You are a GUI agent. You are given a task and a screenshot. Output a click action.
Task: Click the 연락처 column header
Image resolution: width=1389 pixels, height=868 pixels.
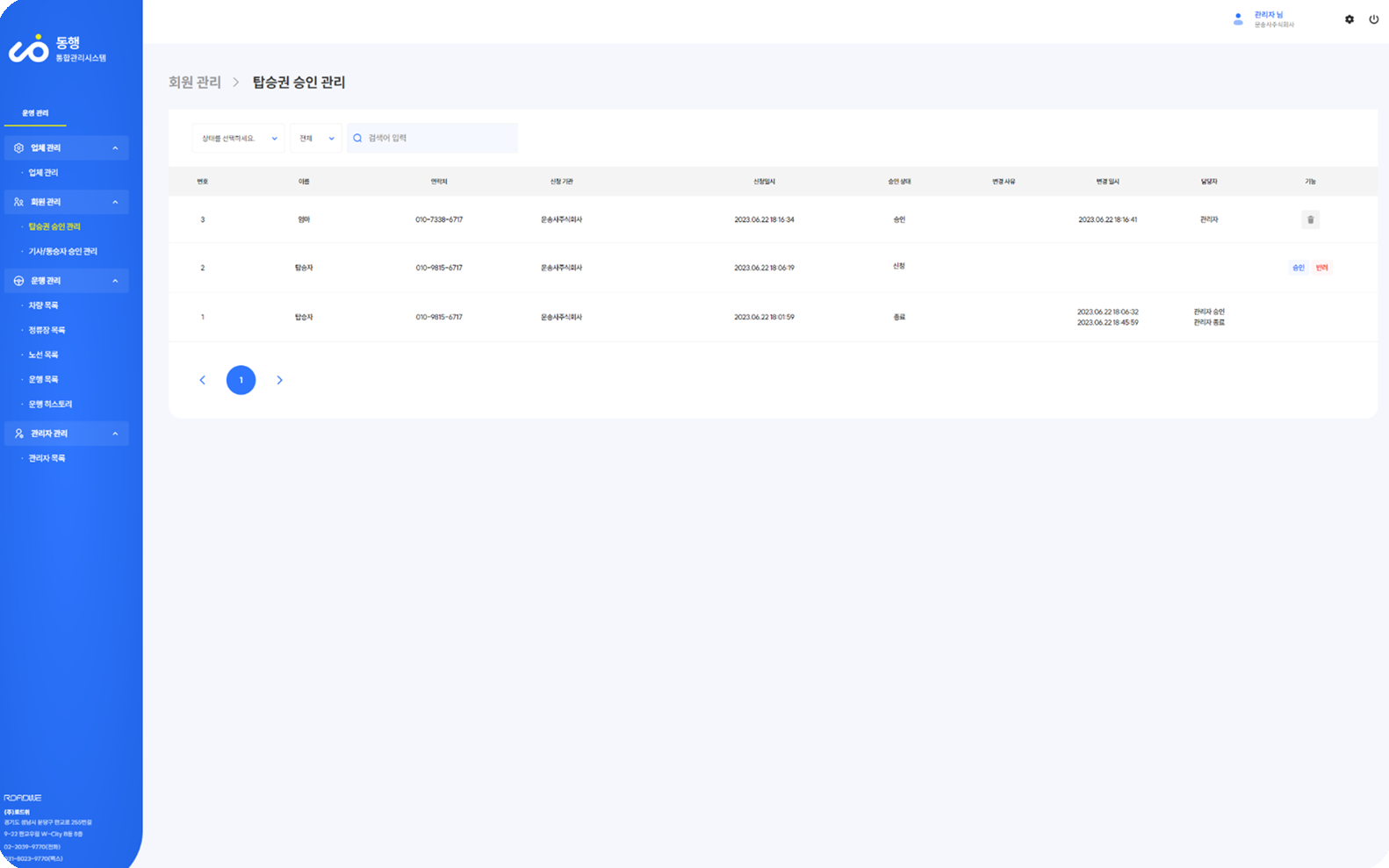pos(439,182)
